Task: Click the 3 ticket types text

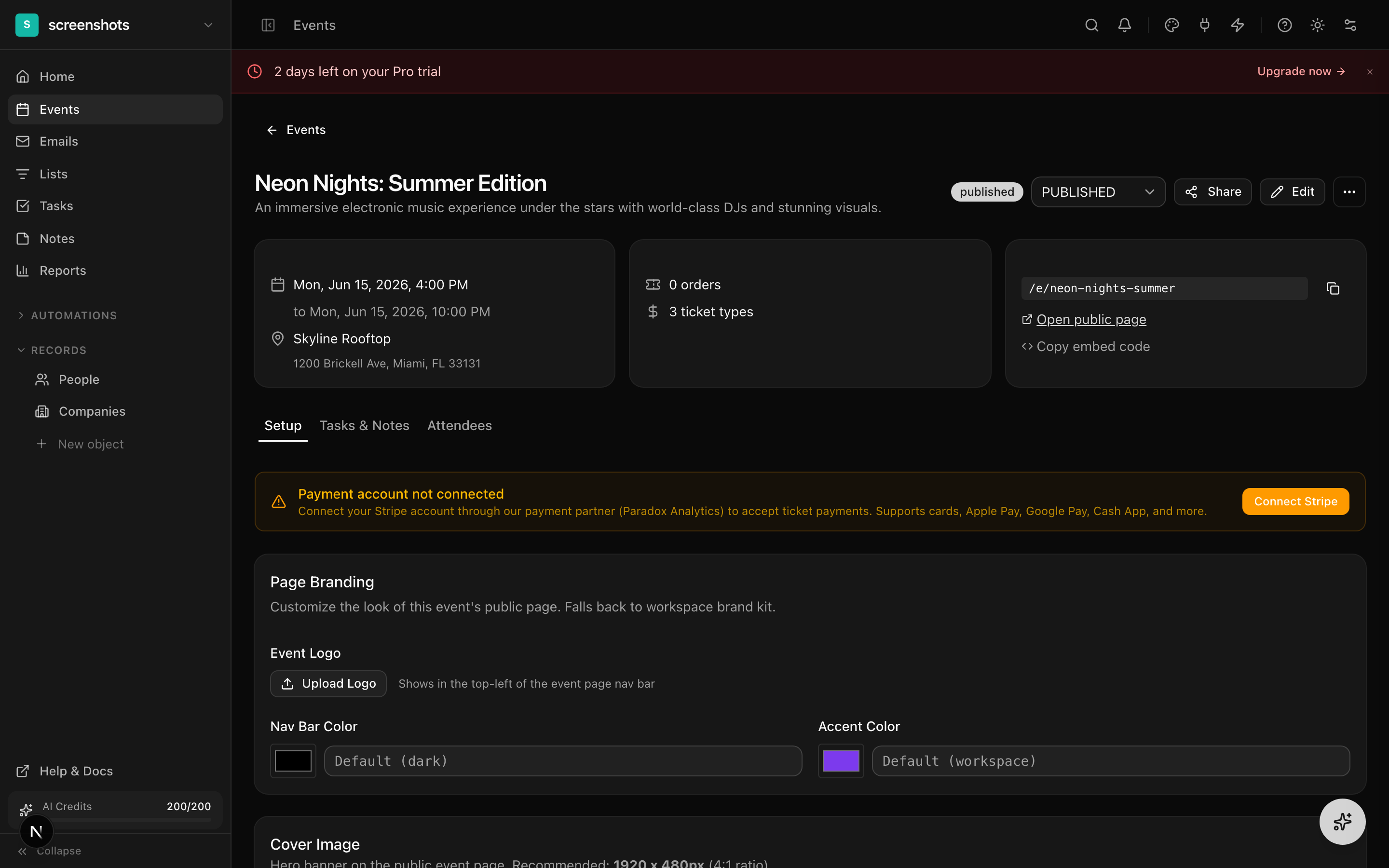Action: (710, 312)
